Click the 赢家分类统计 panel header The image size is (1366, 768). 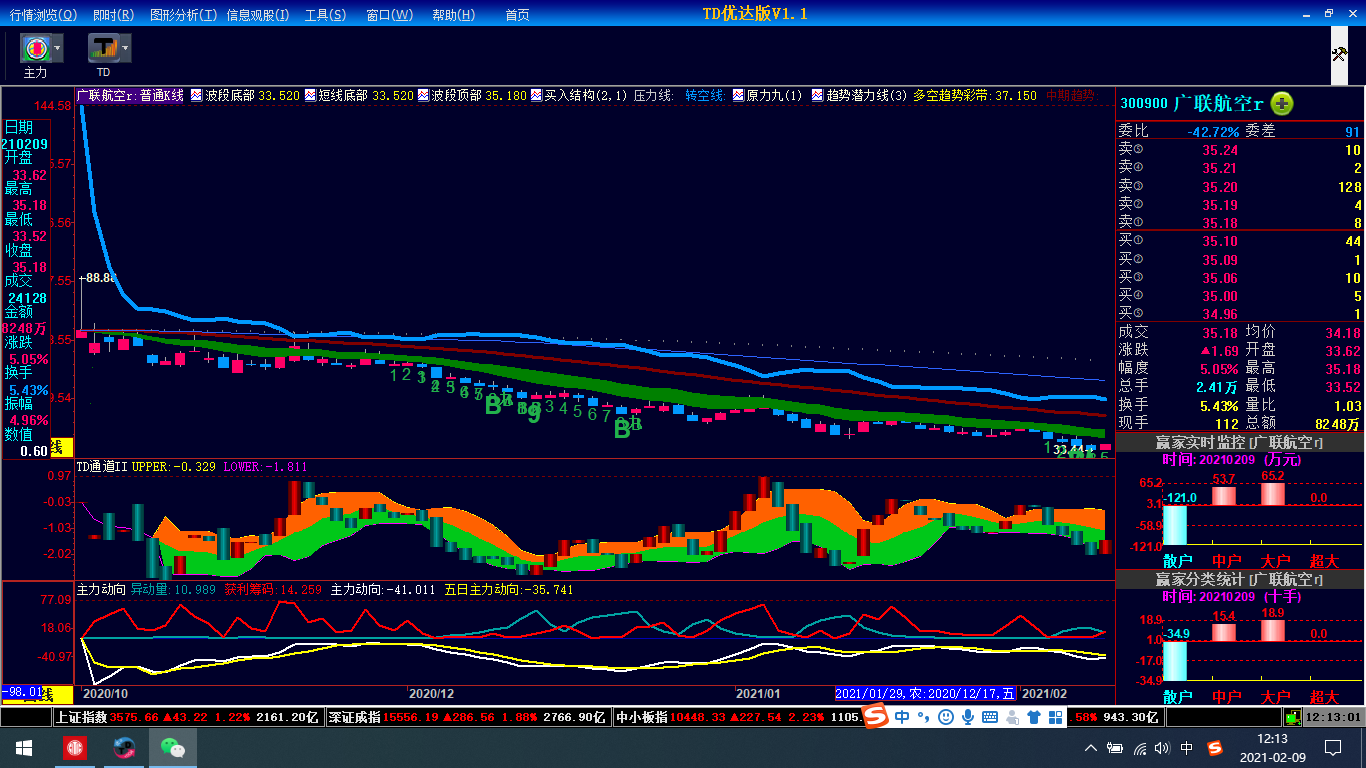[1240, 579]
